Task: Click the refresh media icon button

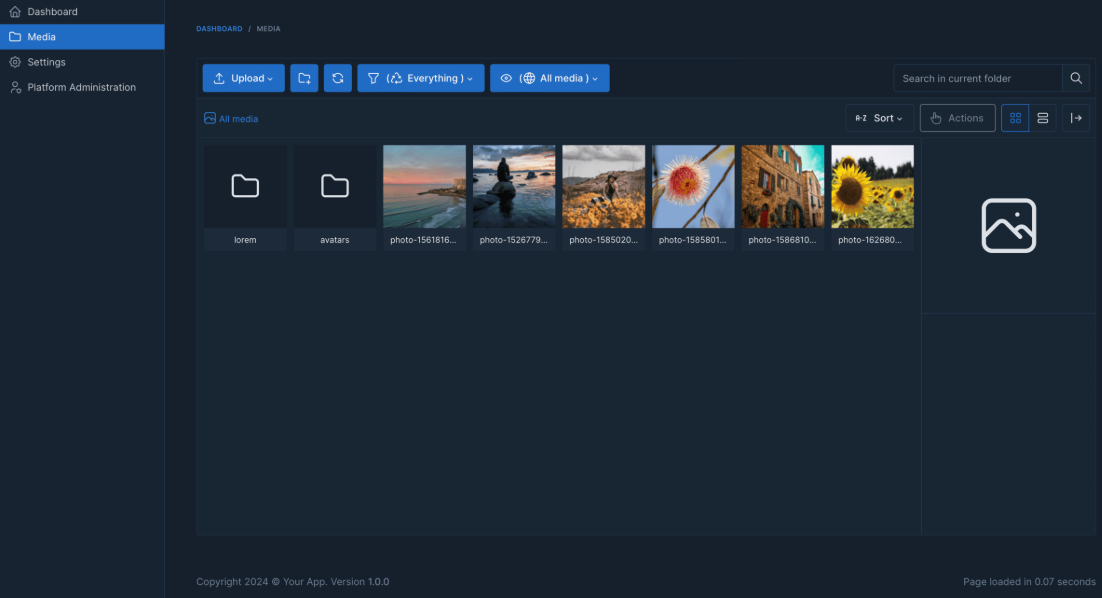Action: (338, 78)
